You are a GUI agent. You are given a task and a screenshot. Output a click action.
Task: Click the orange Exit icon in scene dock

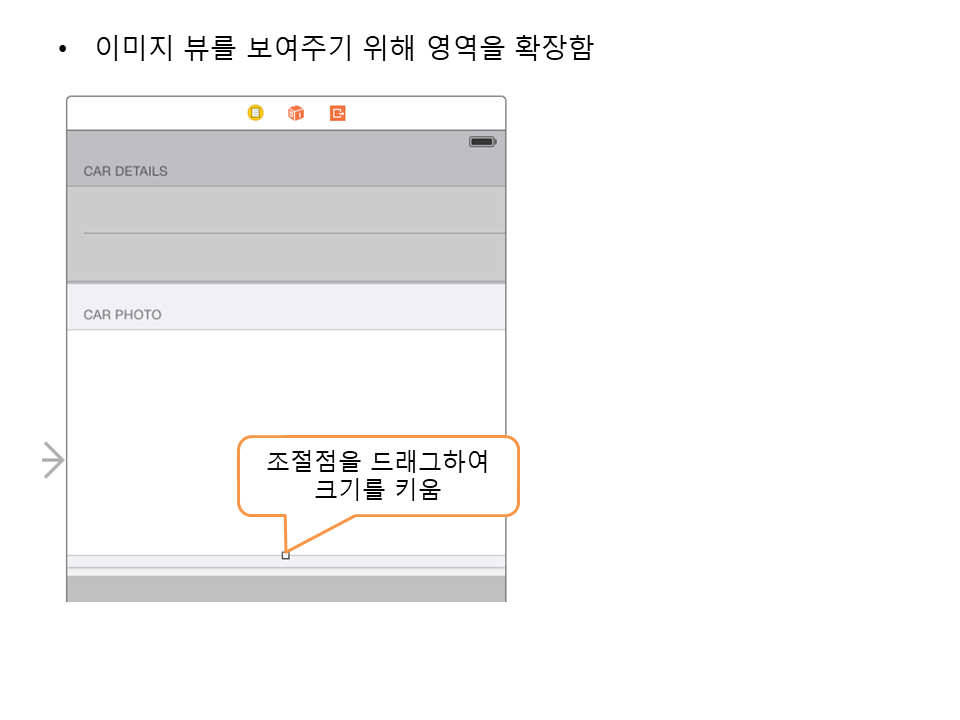click(338, 113)
